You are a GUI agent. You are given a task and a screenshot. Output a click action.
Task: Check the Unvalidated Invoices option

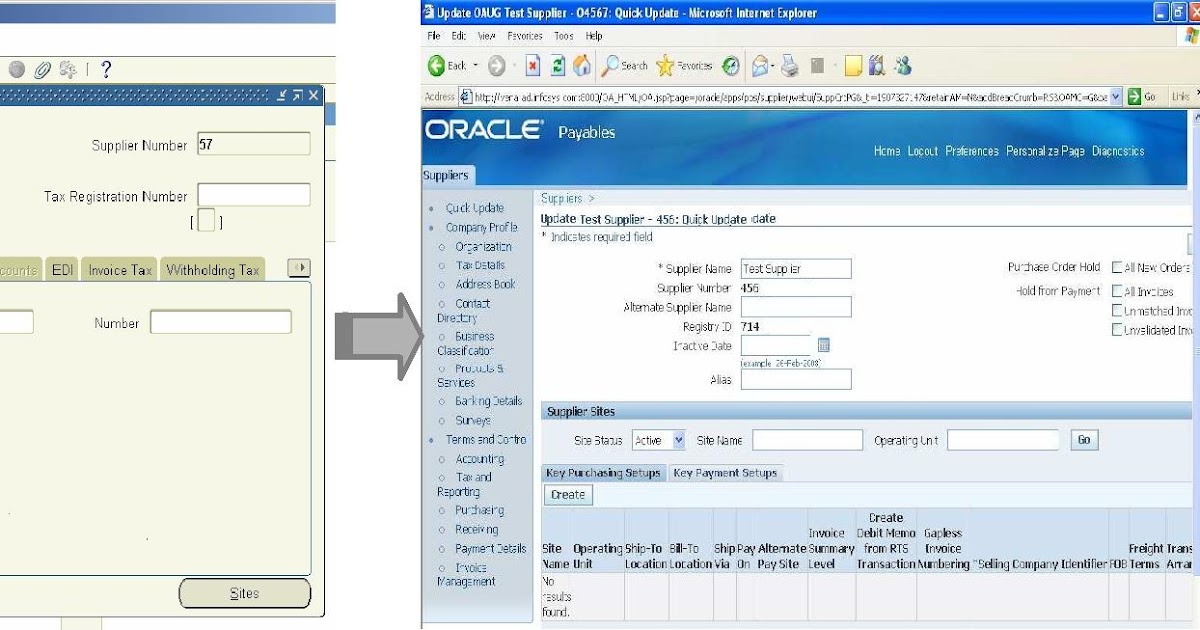1118,328
